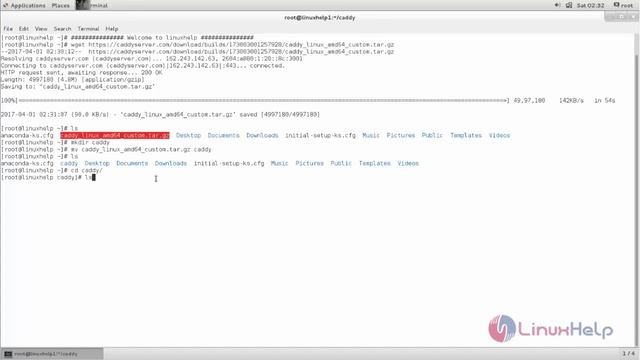Click the line ending 'saved [4997180/4997180]'

pos(160,115)
